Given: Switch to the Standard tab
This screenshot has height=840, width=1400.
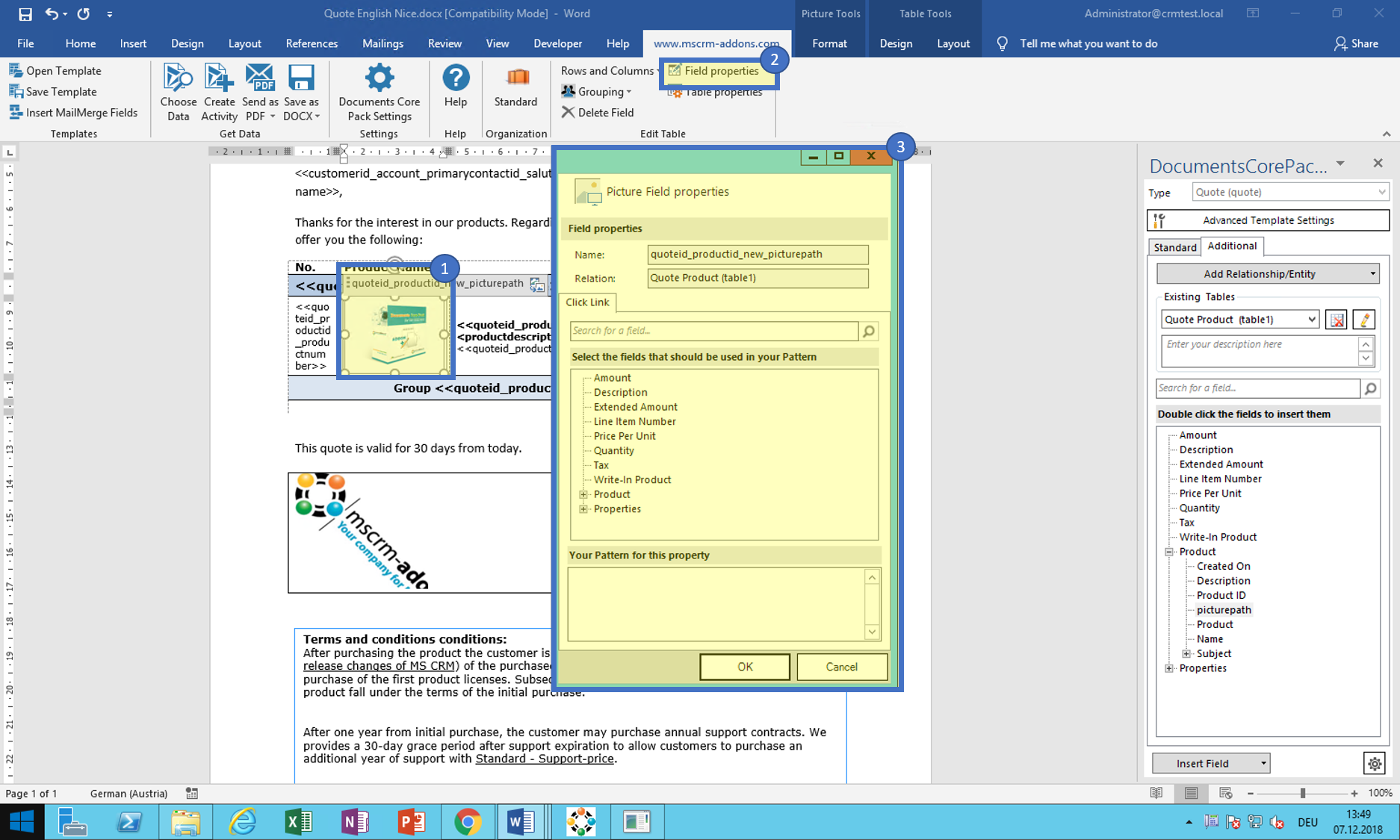Looking at the screenshot, I should 1174,247.
